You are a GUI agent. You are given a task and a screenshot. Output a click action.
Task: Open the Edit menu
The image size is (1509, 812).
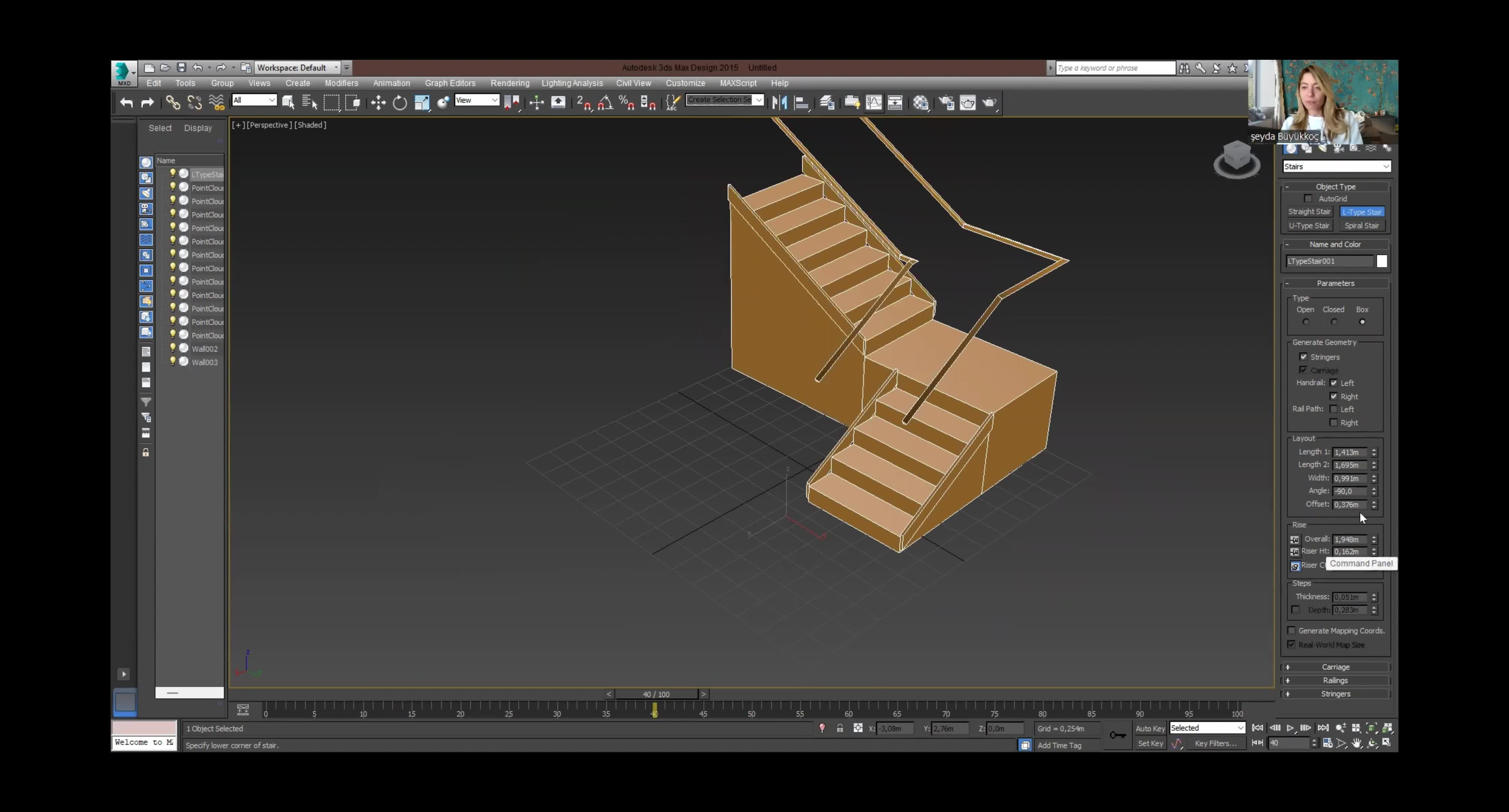click(153, 83)
